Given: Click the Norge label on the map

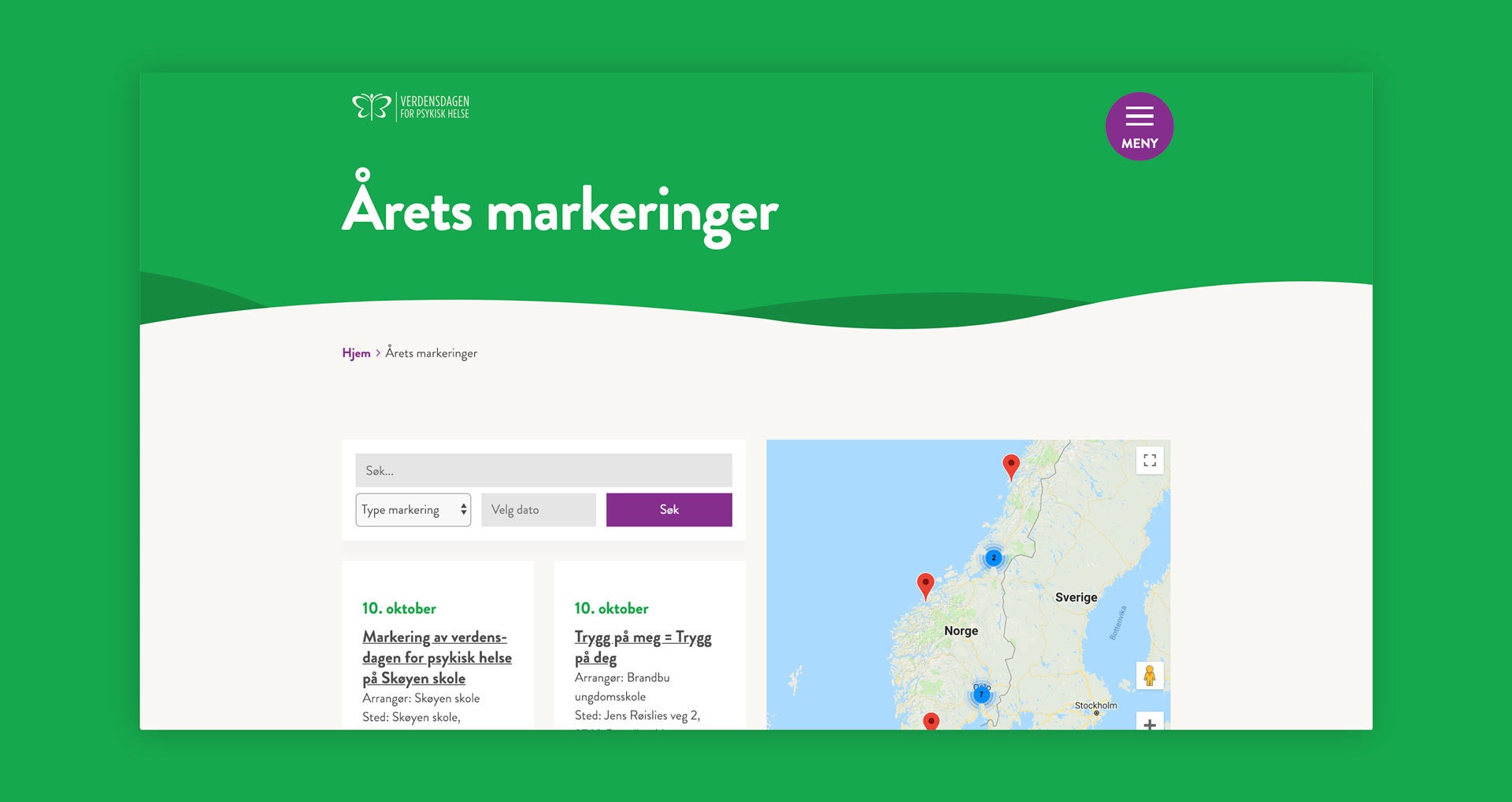Looking at the screenshot, I should (961, 631).
